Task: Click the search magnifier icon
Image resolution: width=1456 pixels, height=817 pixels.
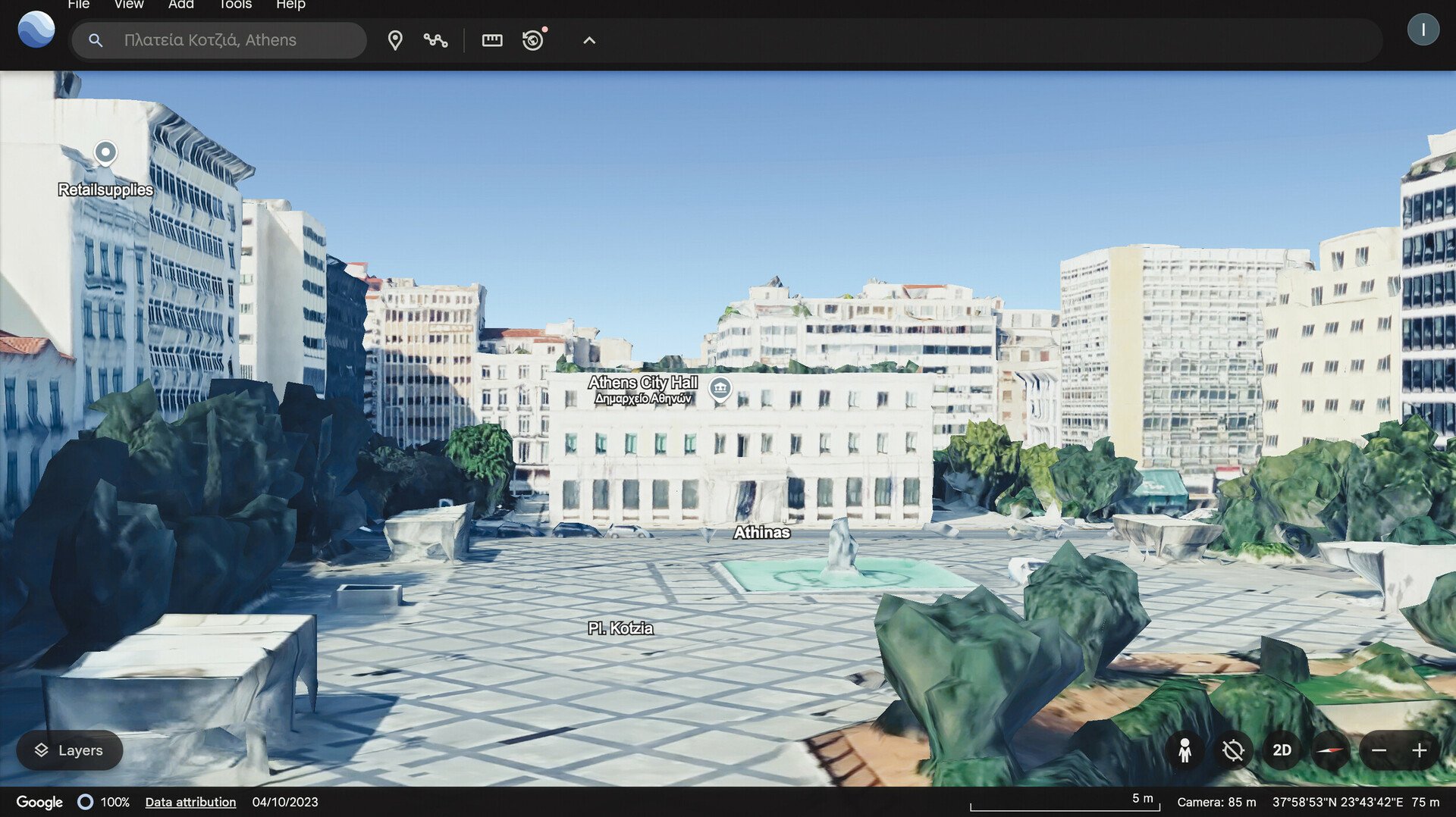Action: 96,40
